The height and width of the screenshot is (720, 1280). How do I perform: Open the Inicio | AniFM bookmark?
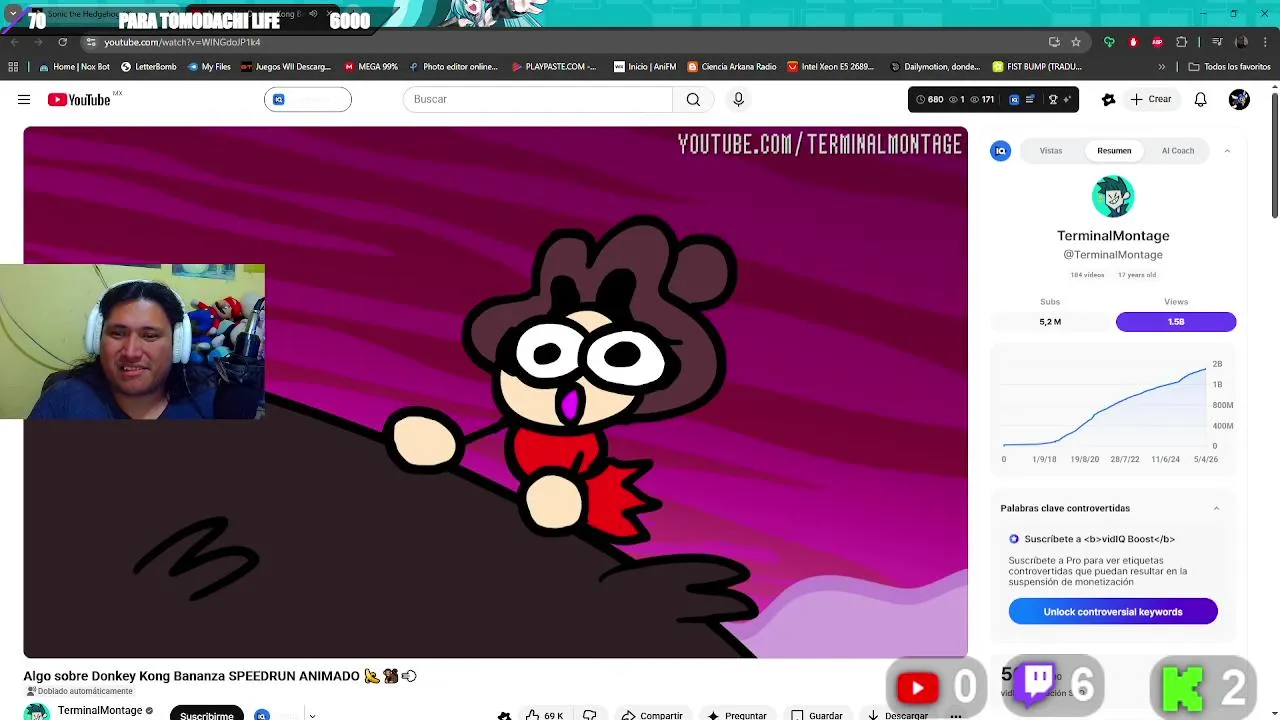pyautogui.click(x=645, y=67)
